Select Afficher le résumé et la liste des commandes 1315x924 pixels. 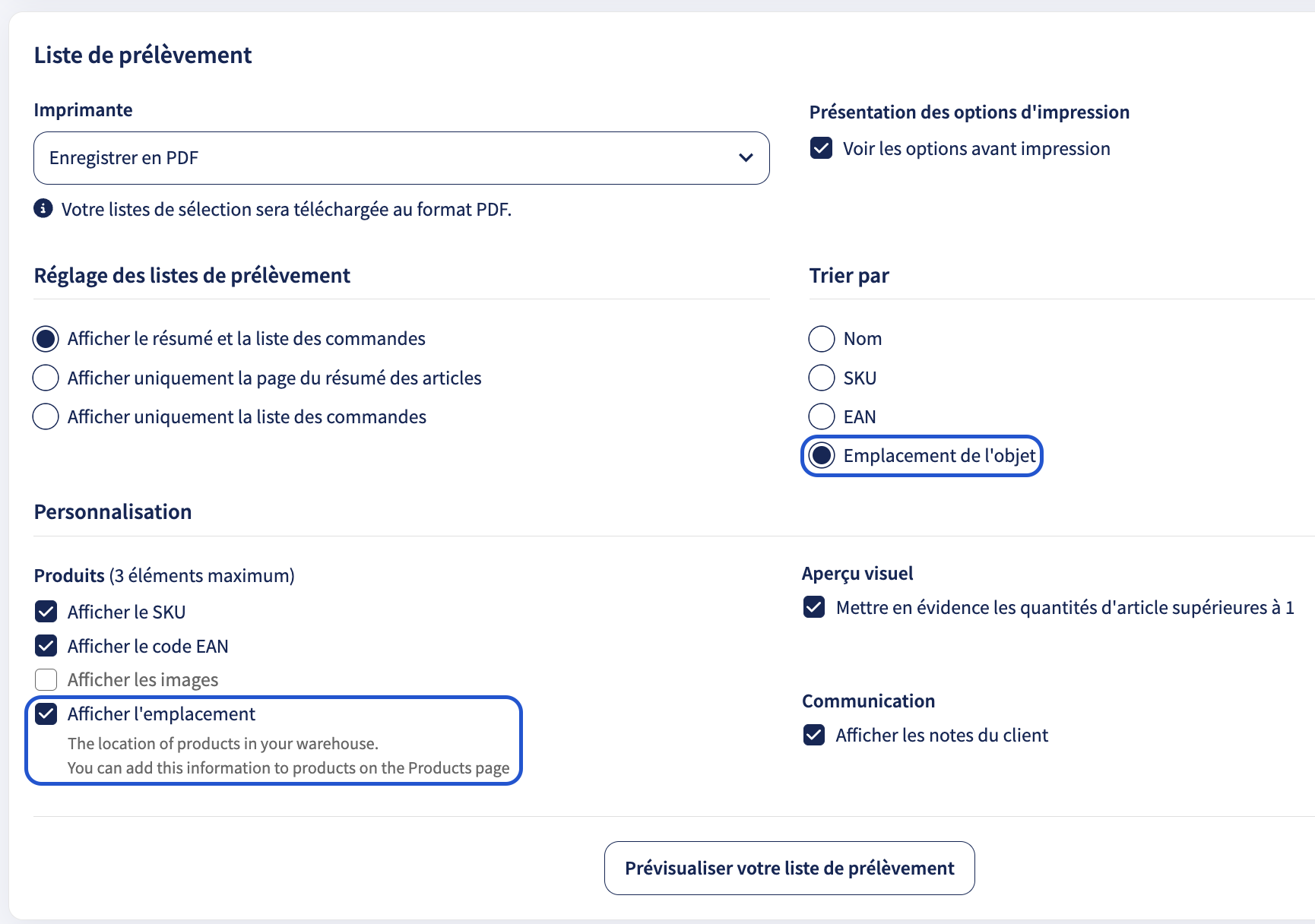tap(46, 338)
